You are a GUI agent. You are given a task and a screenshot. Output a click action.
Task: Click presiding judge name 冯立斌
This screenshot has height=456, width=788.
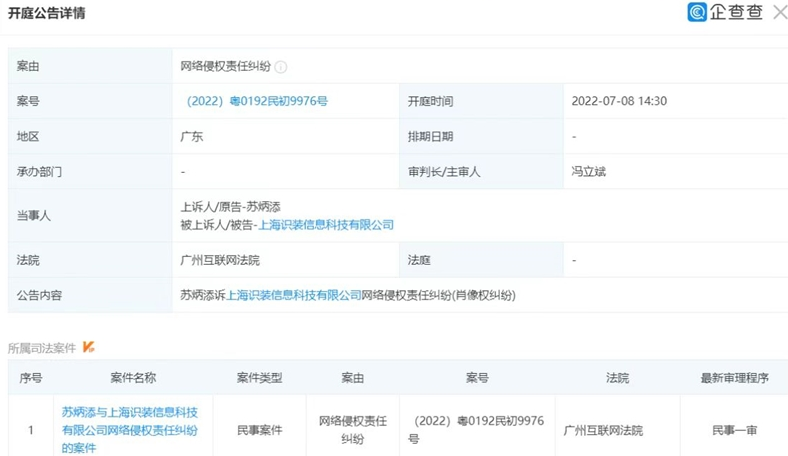(589, 171)
